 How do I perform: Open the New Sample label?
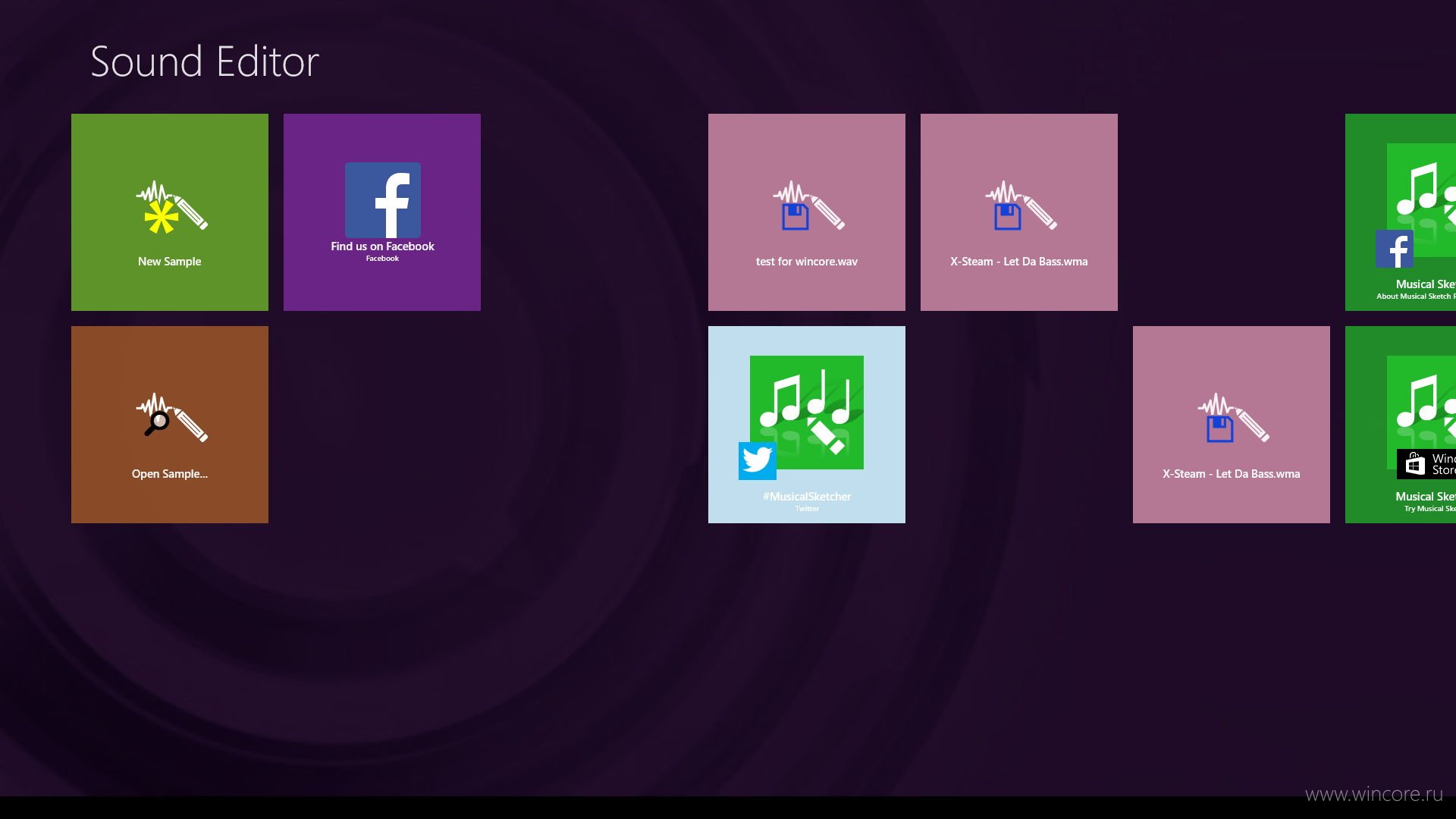pos(170,262)
